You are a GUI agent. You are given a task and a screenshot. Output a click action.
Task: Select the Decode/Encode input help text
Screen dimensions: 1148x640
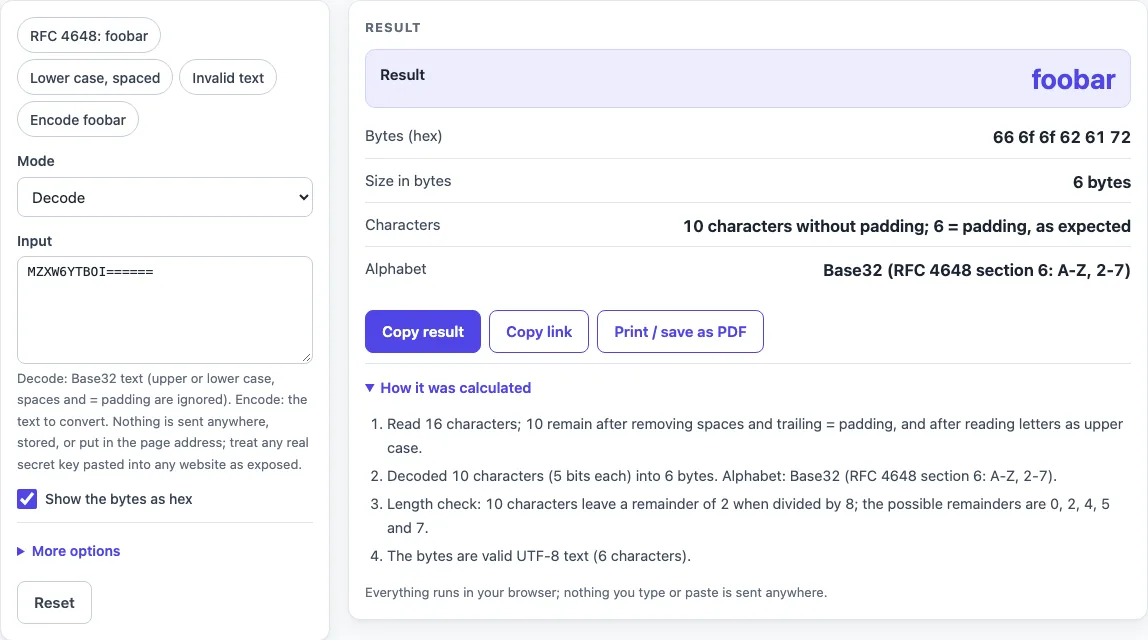[x=163, y=421]
